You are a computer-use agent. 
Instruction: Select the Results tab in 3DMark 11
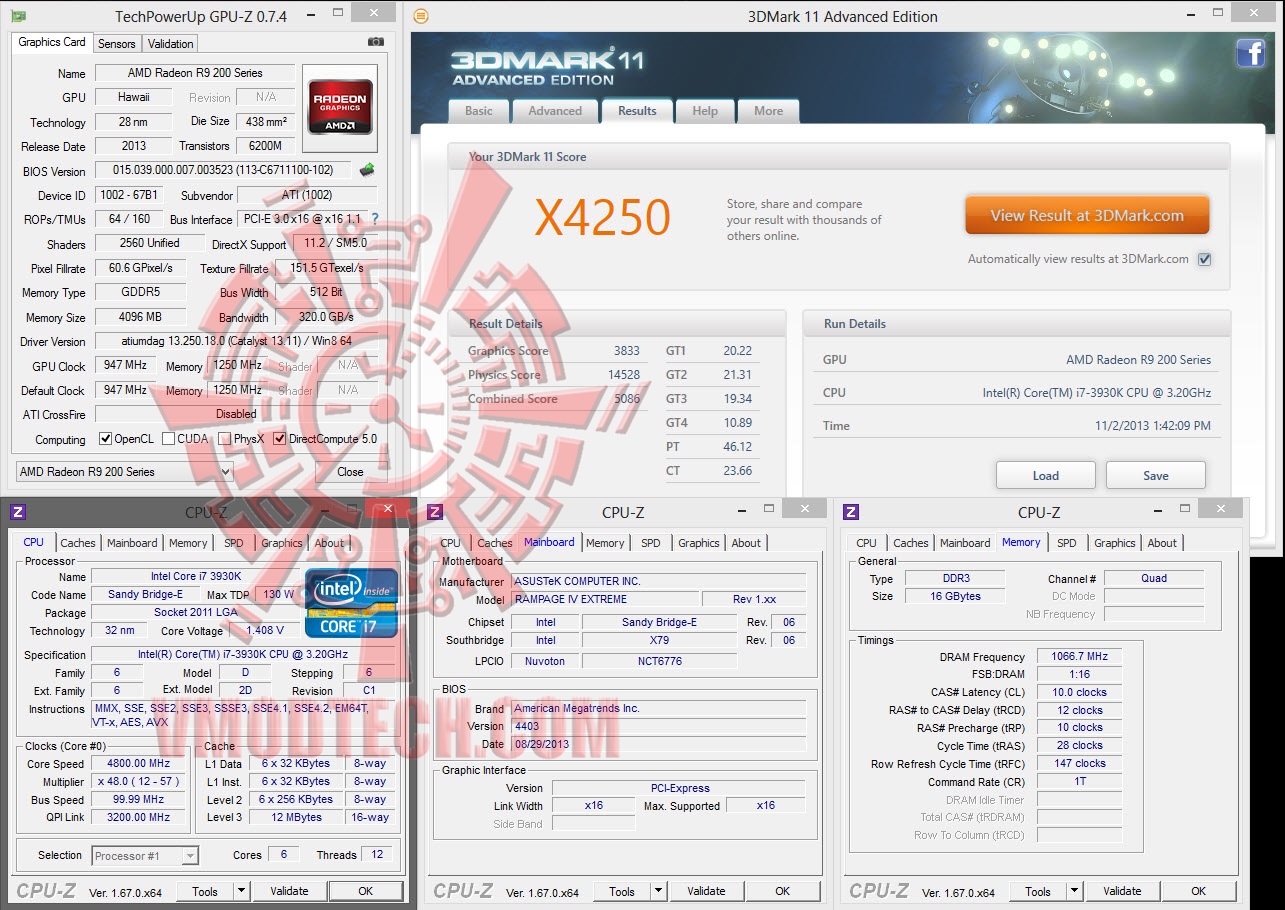[637, 111]
